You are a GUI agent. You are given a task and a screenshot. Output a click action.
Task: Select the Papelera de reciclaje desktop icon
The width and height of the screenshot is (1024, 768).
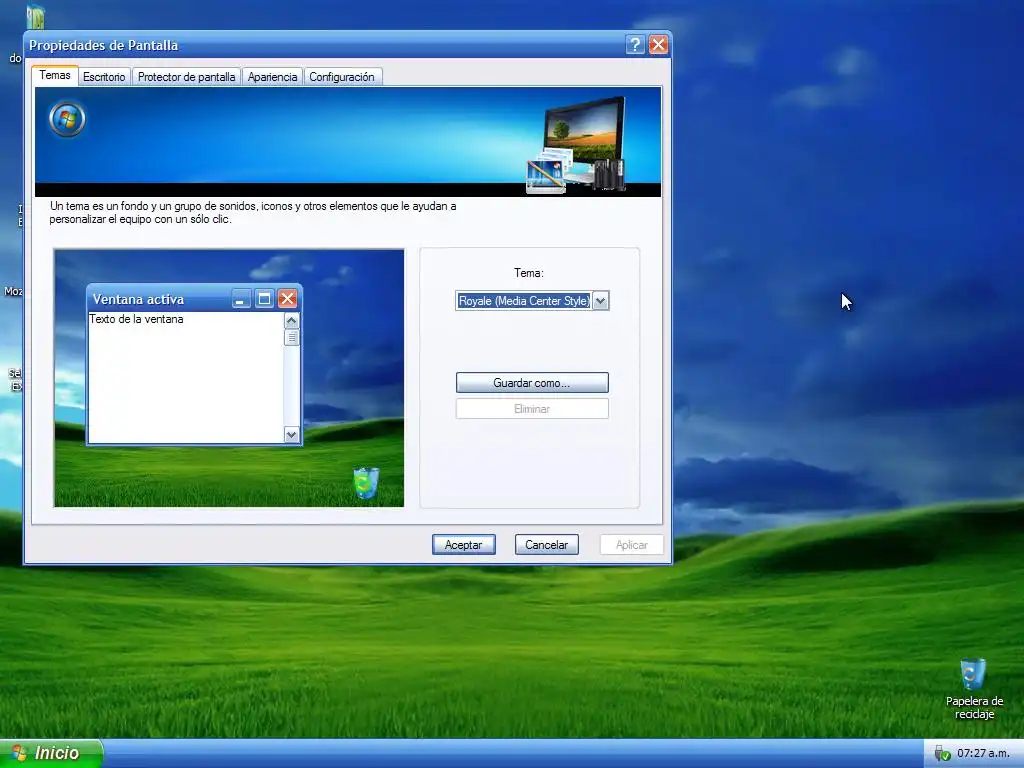[974, 689]
